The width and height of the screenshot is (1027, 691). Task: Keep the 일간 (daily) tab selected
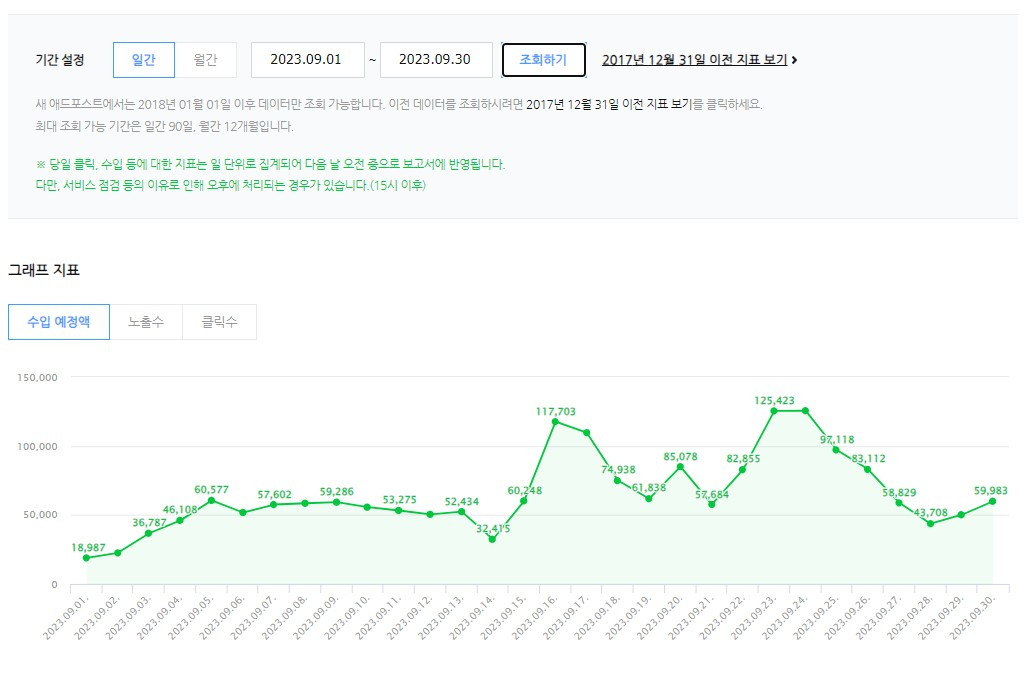click(143, 59)
